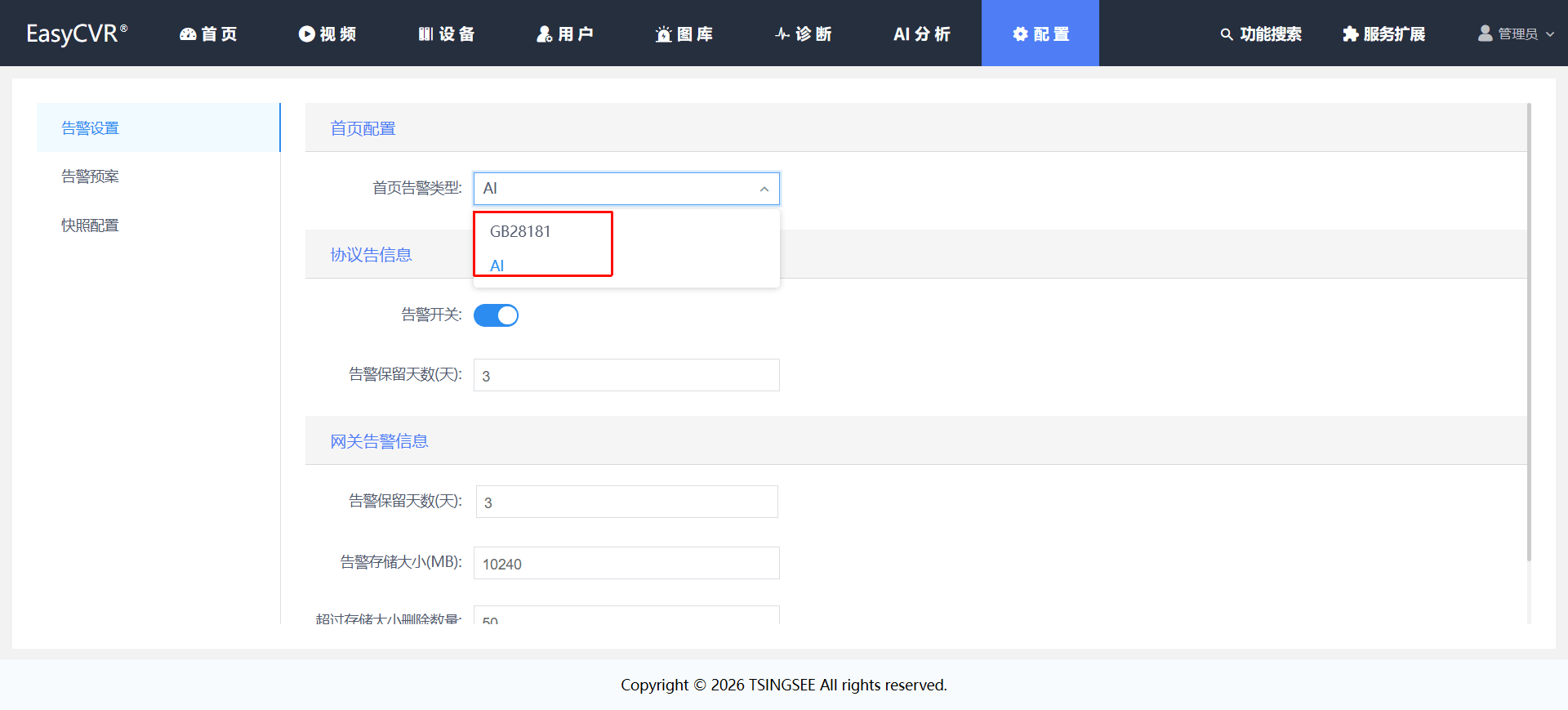
Task: Click the pulse icon beside 诊断
Action: tap(782, 33)
